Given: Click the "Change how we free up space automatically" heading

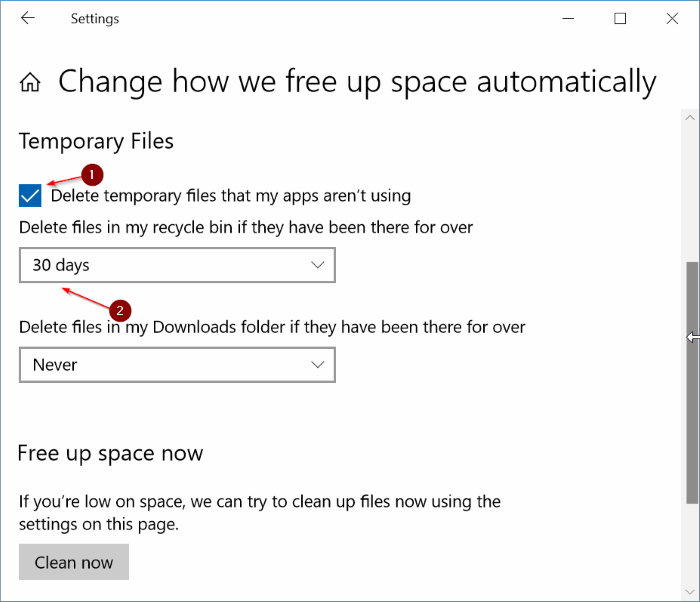Looking at the screenshot, I should click(x=357, y=82).
